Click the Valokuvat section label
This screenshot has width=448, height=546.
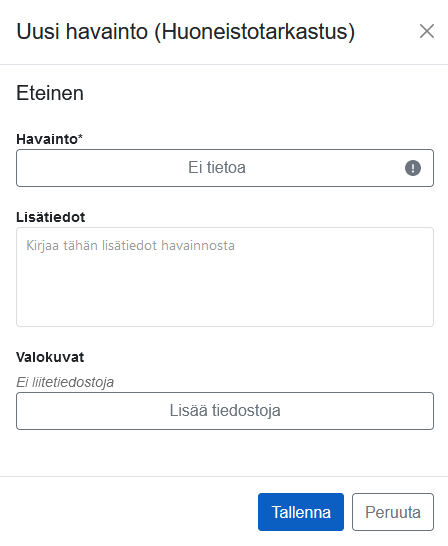click(50, 357)
